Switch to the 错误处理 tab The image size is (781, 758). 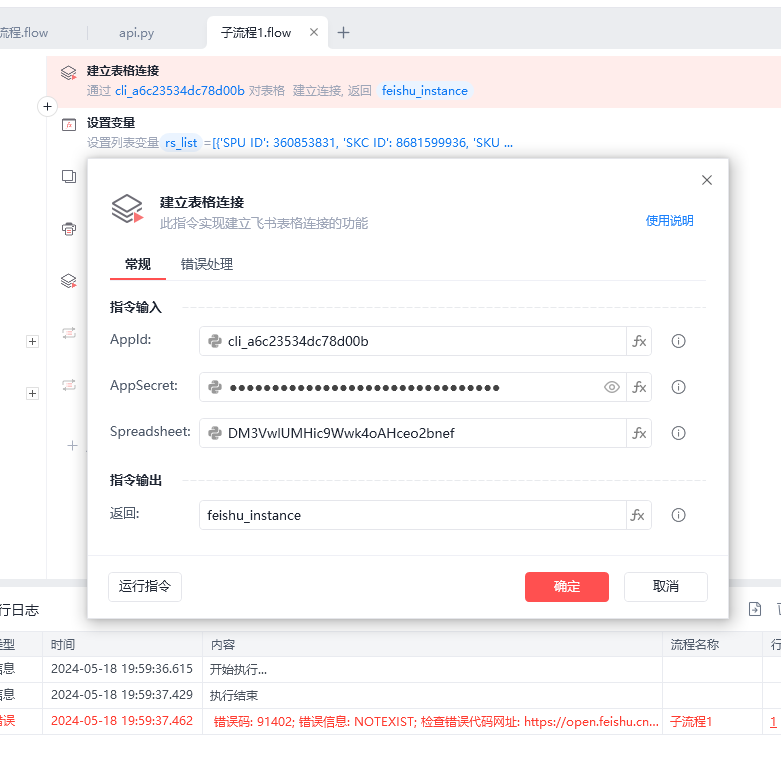[207, 264]
